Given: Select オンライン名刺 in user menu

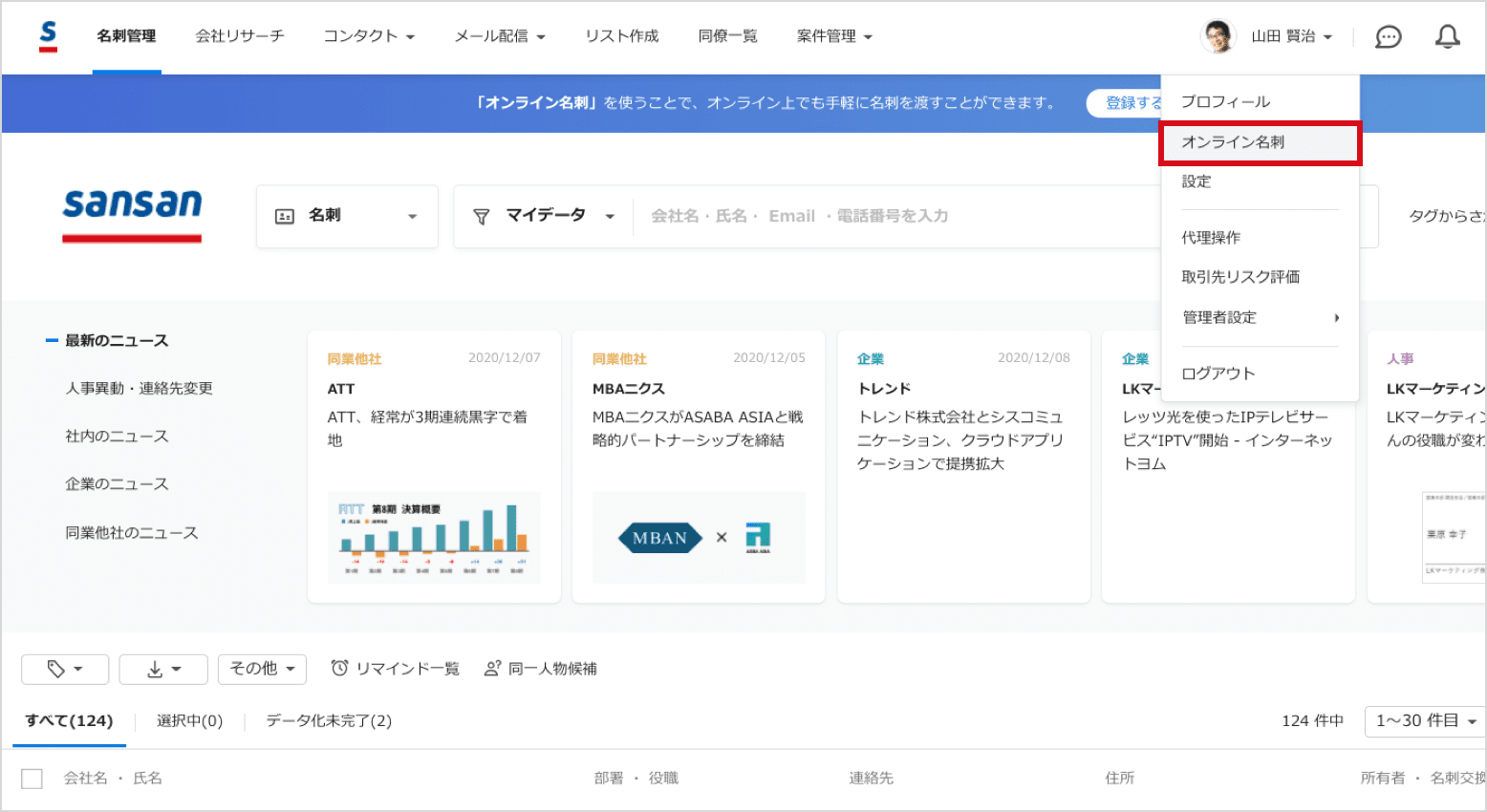Looking at the screenshot, I should pos(1260,142).
